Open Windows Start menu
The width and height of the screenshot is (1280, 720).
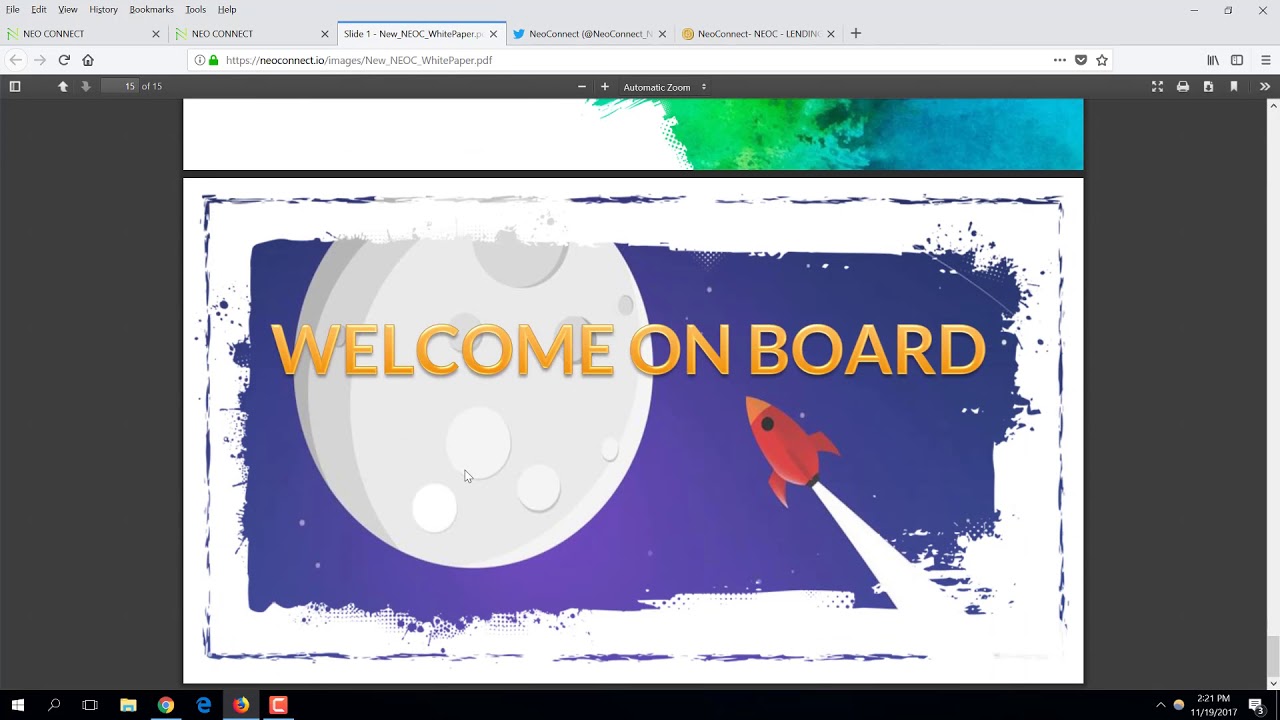(x=17, y=705)
